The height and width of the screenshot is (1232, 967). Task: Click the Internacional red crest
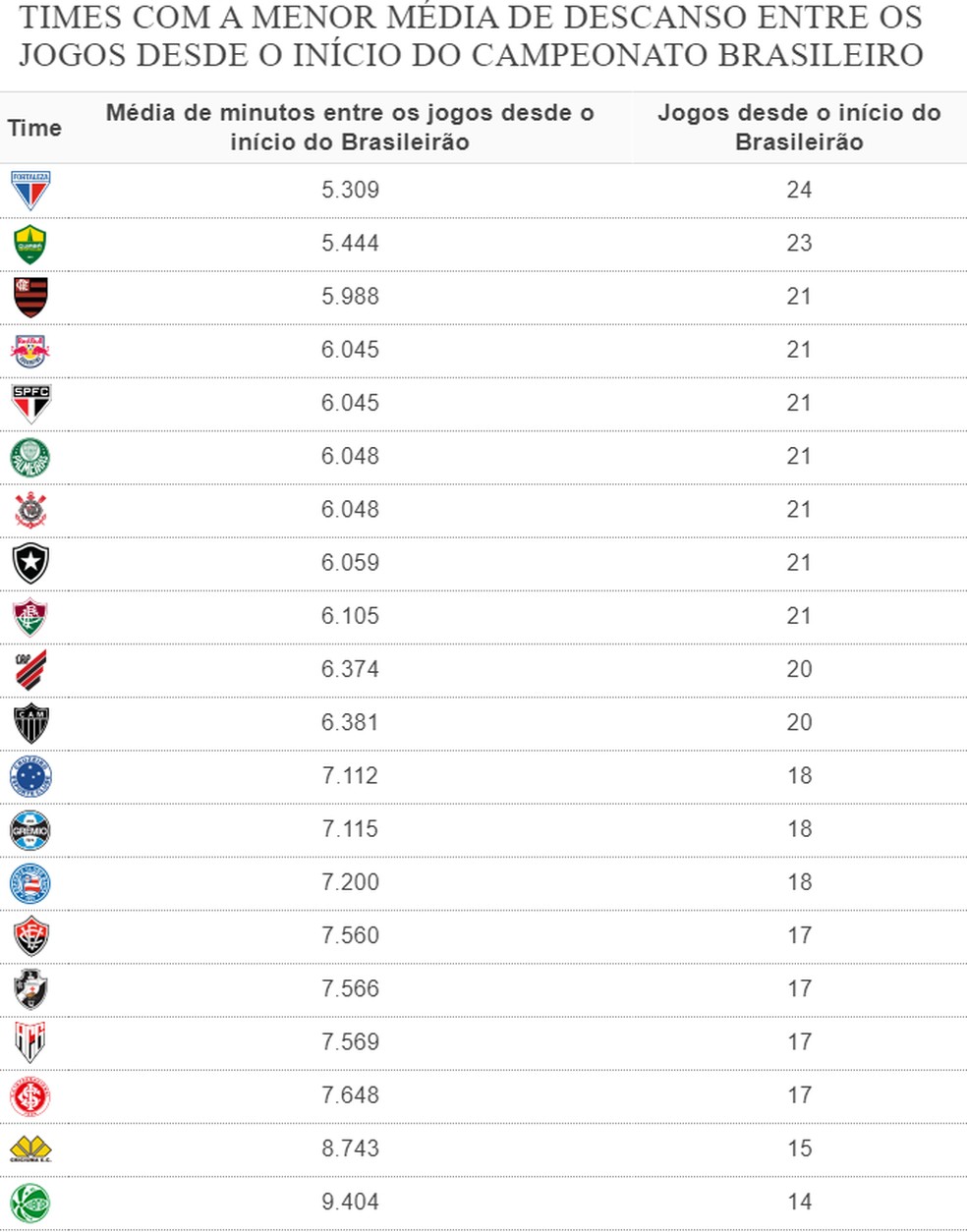click(30, 1096)
